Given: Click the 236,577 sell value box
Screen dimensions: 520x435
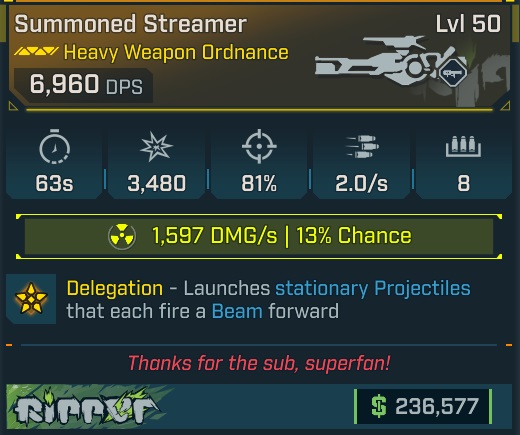Looking at the screenshot, I should tap(423, 407).
